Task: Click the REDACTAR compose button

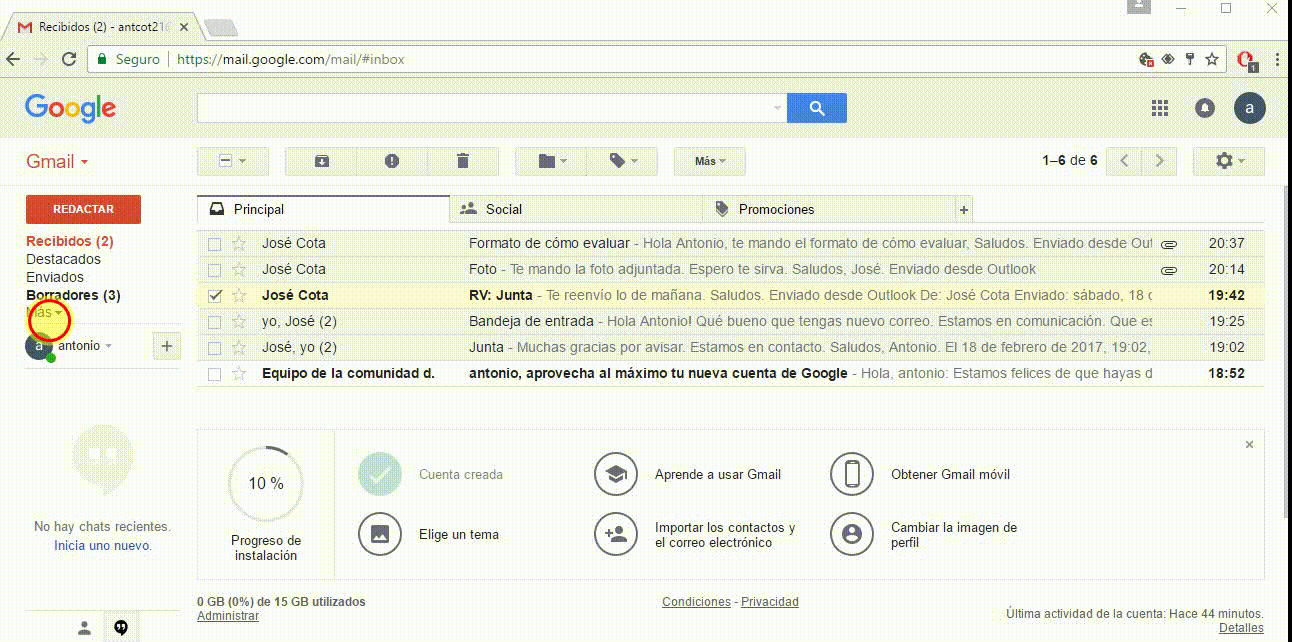Action: click(83, 209)
